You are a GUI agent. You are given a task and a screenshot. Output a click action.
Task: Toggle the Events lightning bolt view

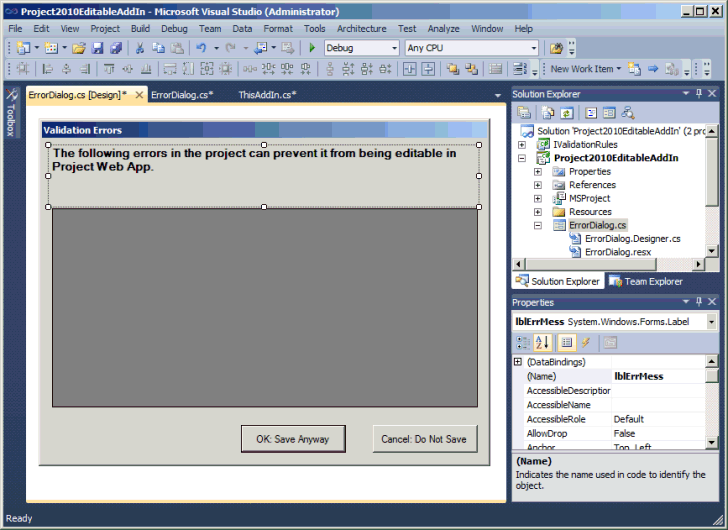click(586, 343)
